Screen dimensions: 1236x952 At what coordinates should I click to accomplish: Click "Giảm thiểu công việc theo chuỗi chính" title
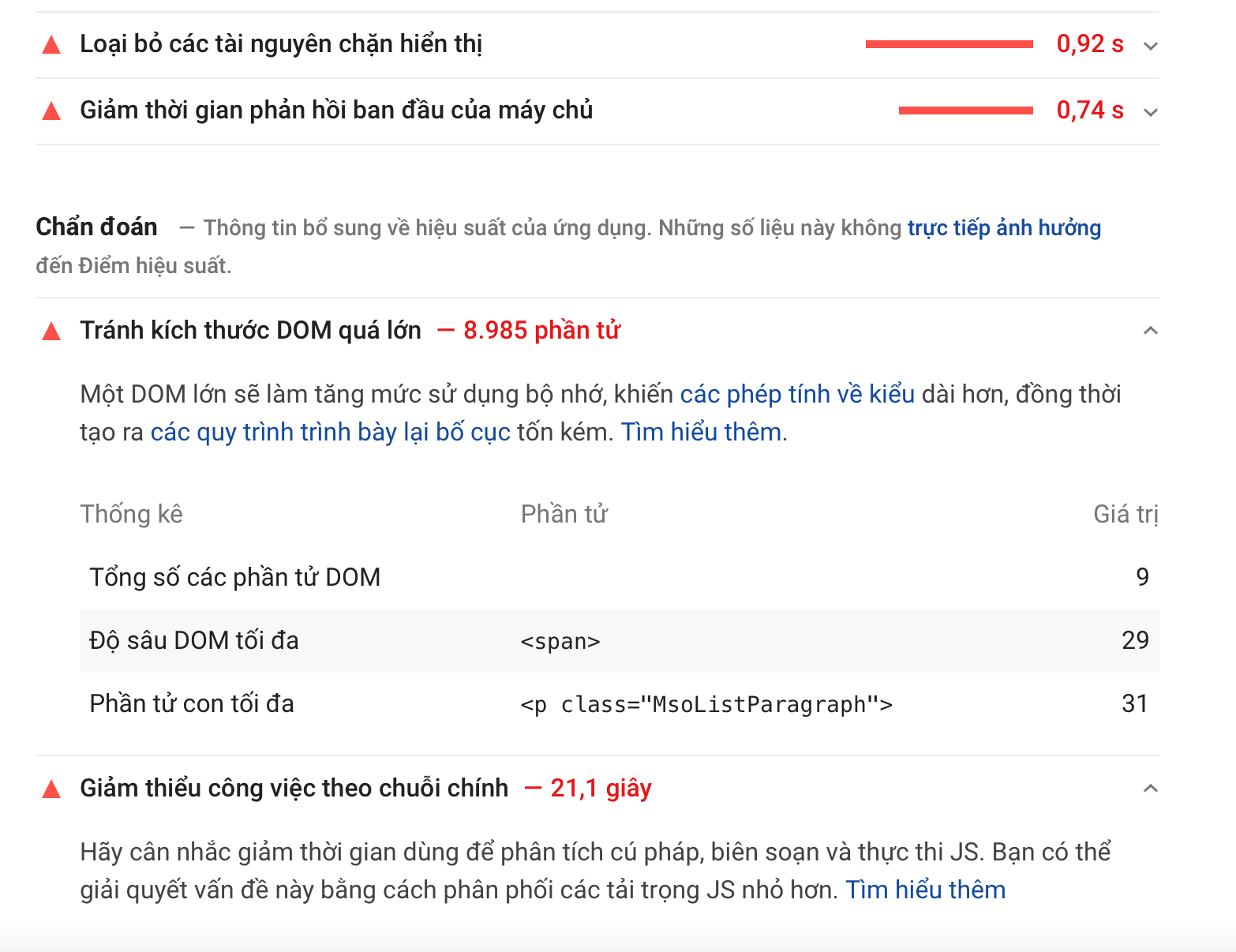294,789
